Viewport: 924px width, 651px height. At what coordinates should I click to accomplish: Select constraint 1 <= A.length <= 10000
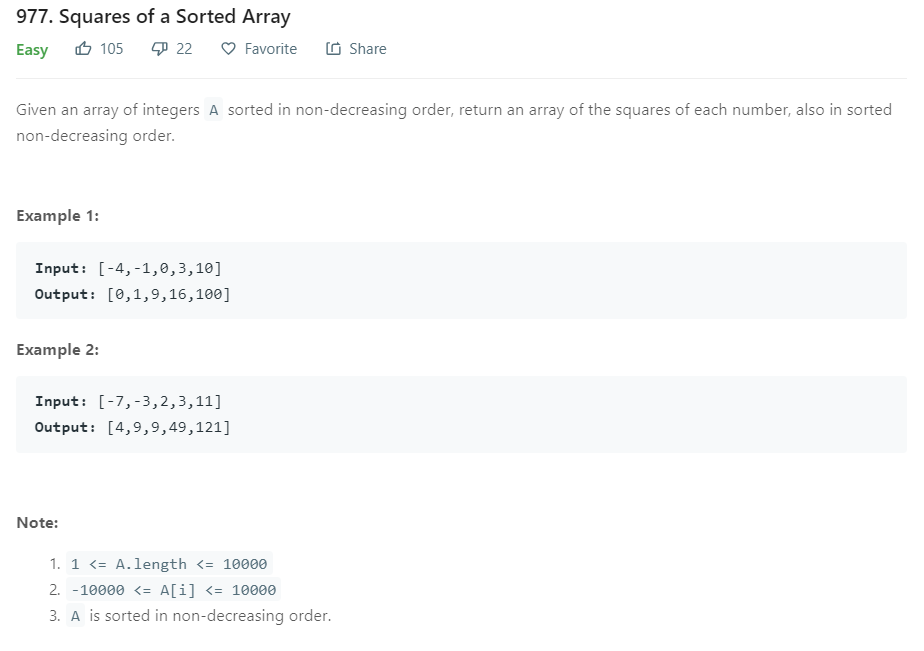[x=167, y=564]
